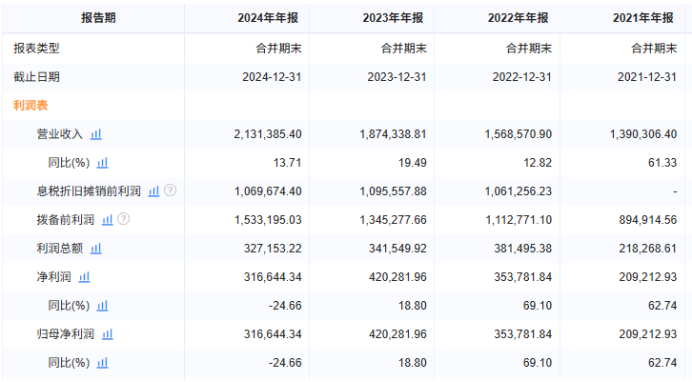Open chart icon next to 净利润
This screenshot has width=692, height=382.
click(x=84, y=277)
